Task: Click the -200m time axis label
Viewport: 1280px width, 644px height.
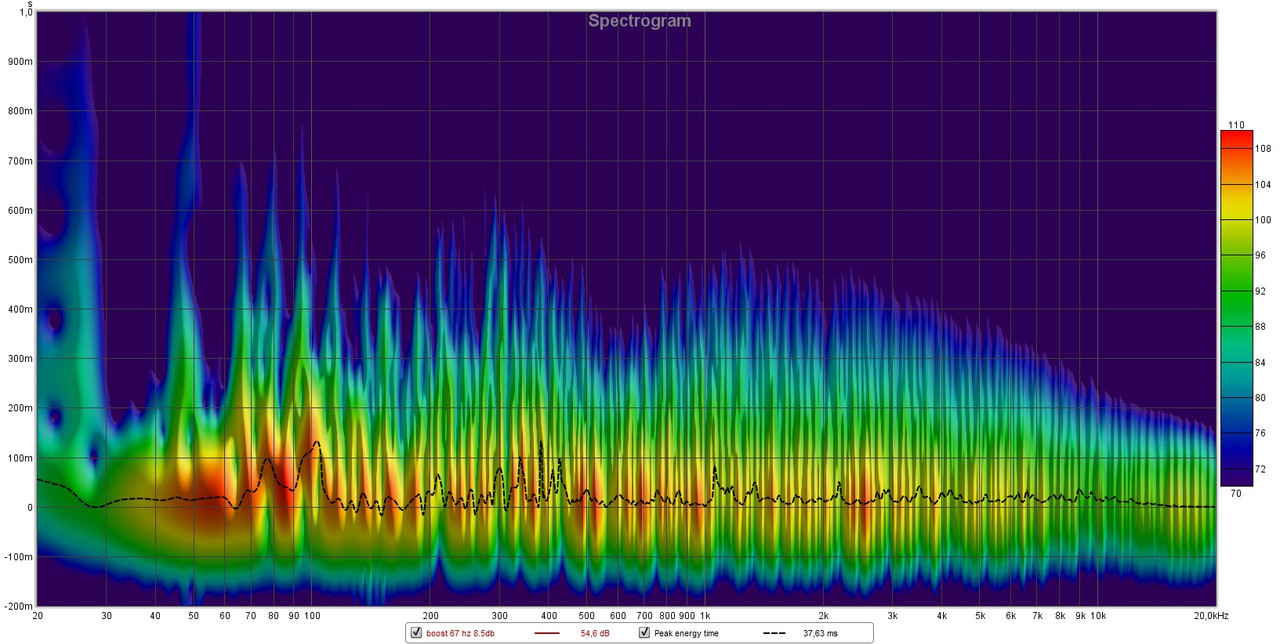Action: pyautogui.click(x=19, y=606)
